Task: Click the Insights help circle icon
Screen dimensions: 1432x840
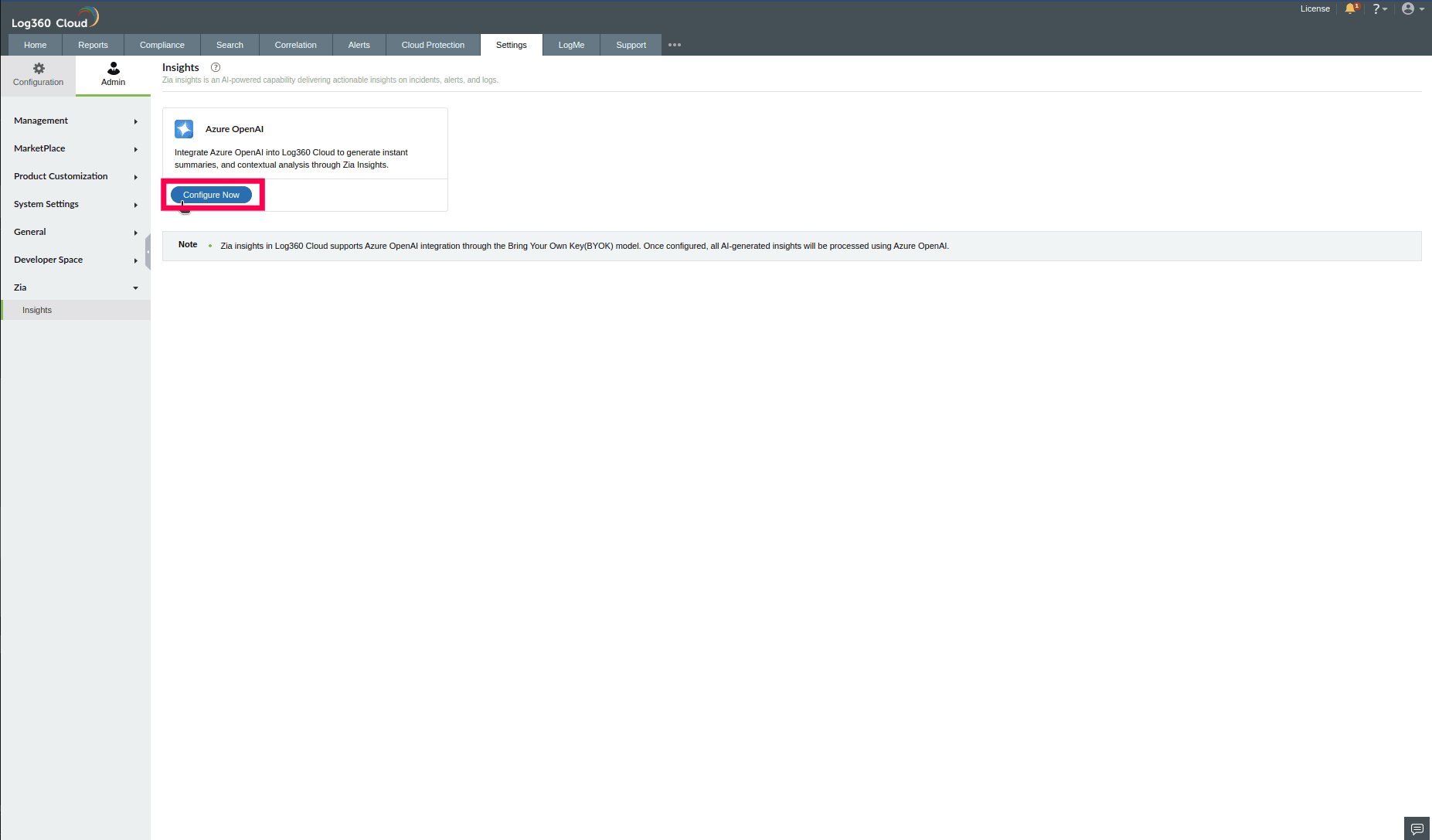Action: point(215,67)
